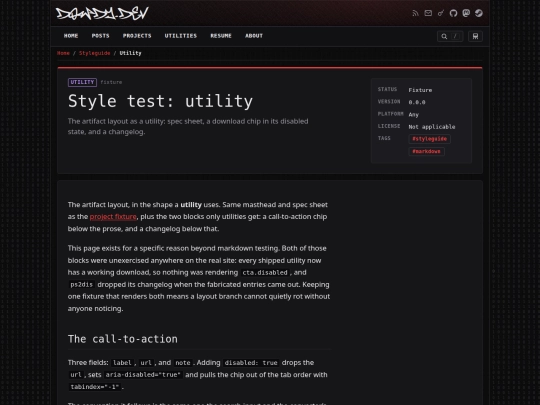Click the Styleguide breadcrumb link

95,53
